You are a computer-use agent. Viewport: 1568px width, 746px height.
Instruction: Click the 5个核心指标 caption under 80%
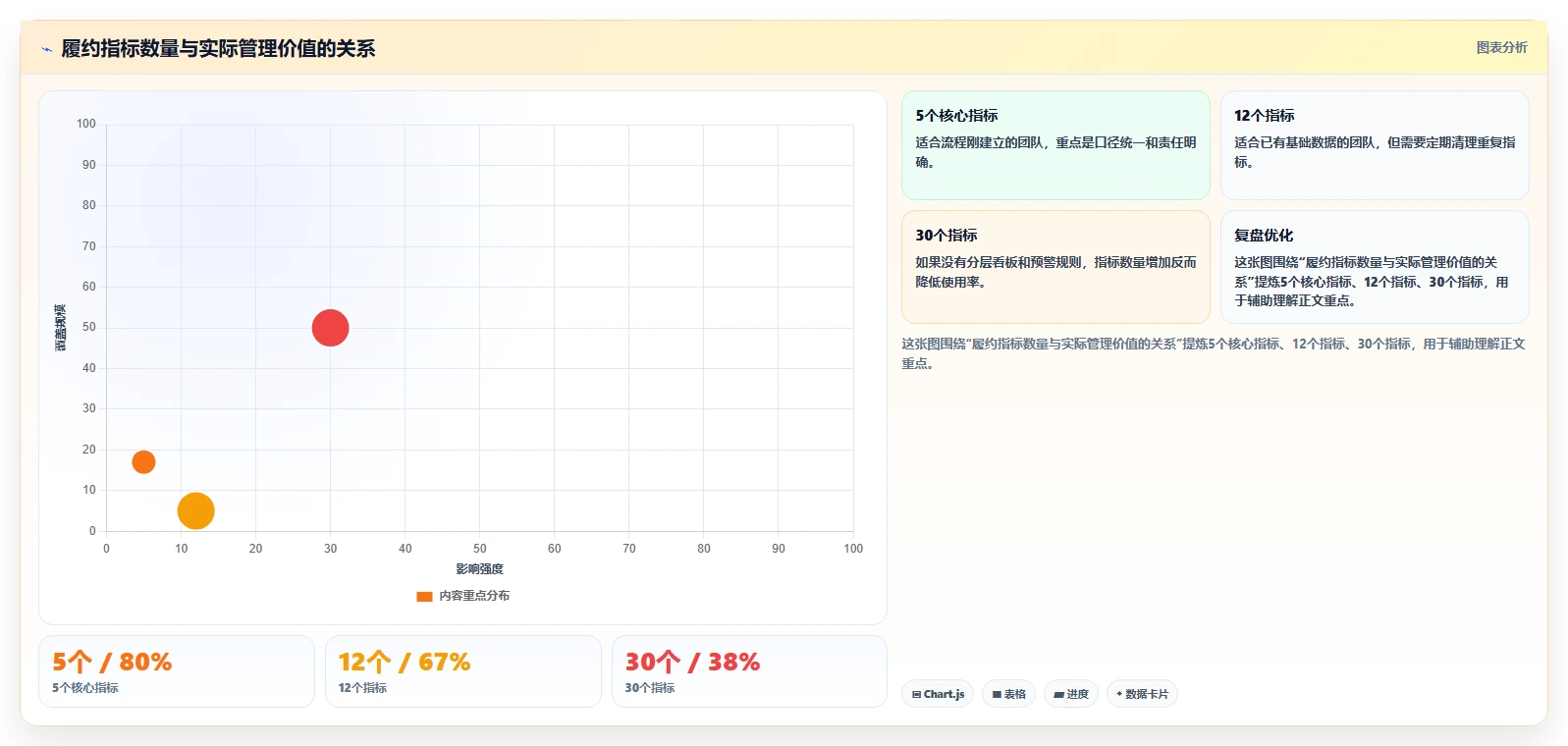[85, 688]
